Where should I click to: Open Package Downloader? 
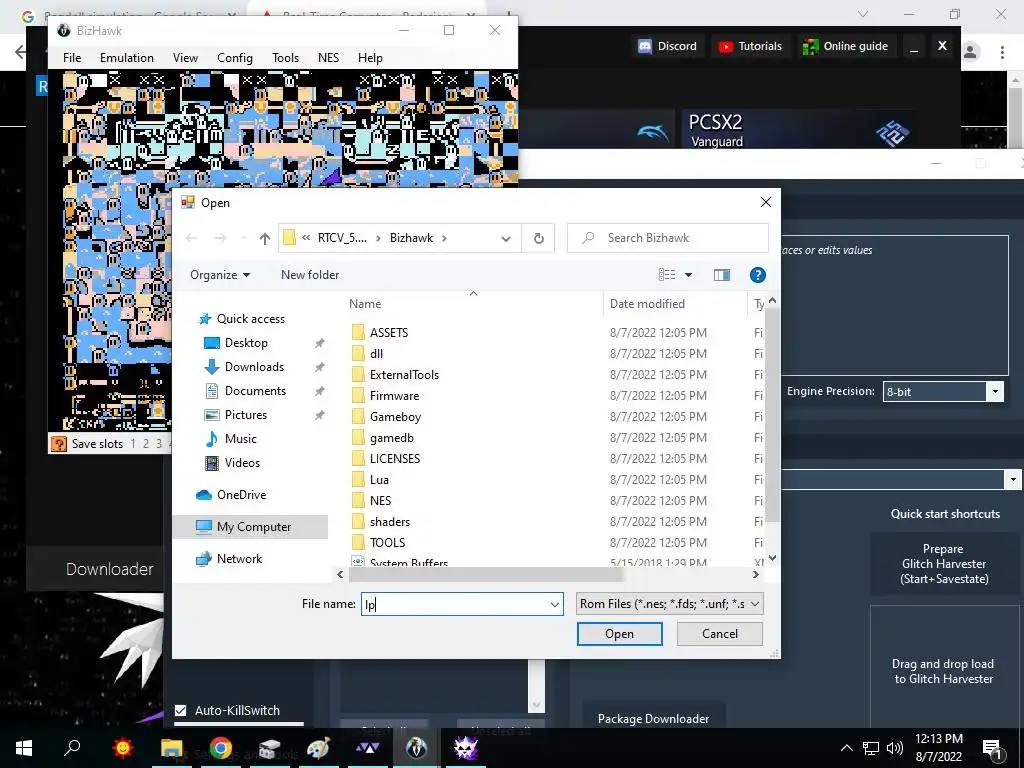click(x=653, y=718)
